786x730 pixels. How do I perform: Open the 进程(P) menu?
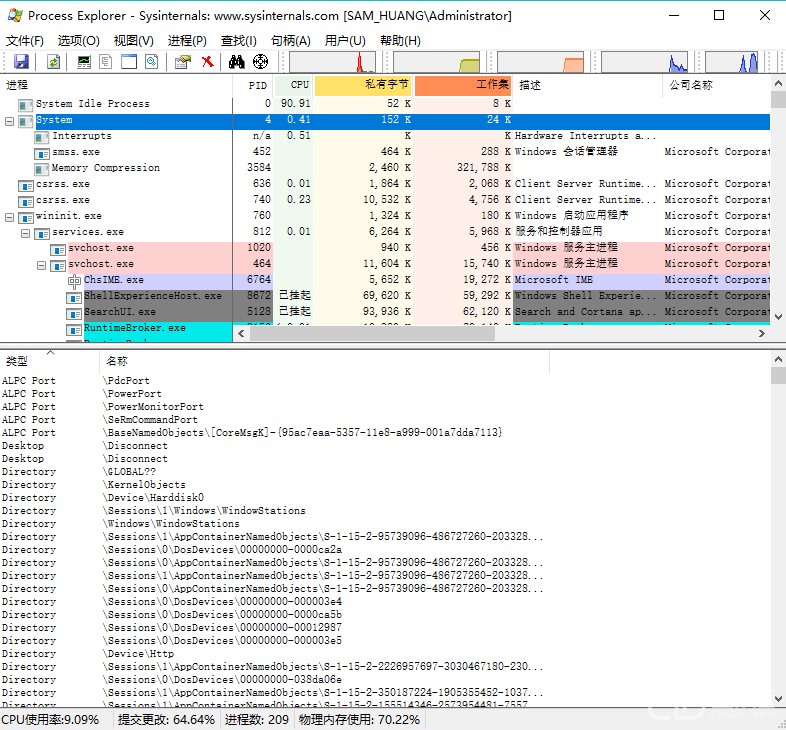[187, 41]
